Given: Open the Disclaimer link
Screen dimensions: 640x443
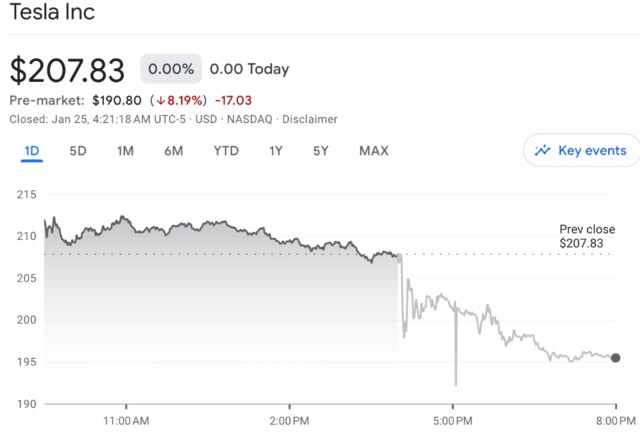Looking at the screenshot, I should (x=310, y=119).
